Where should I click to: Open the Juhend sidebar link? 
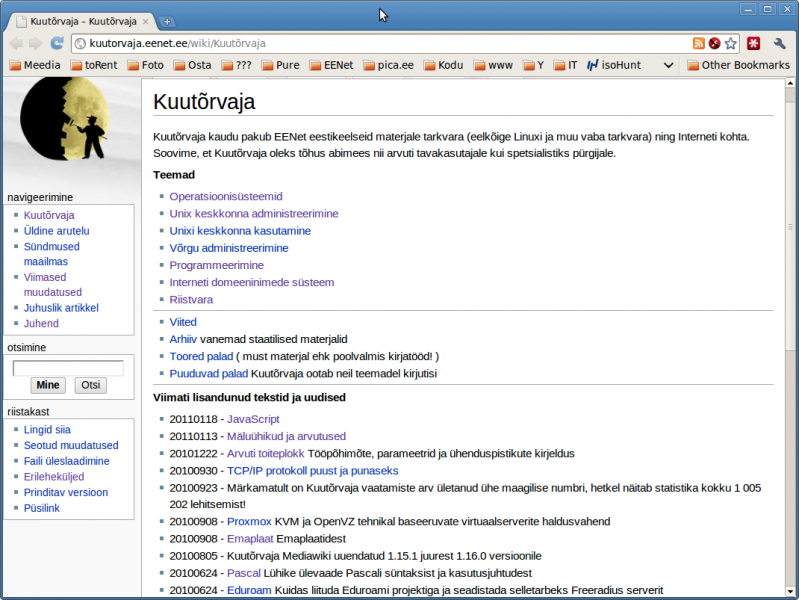(41, 324)
